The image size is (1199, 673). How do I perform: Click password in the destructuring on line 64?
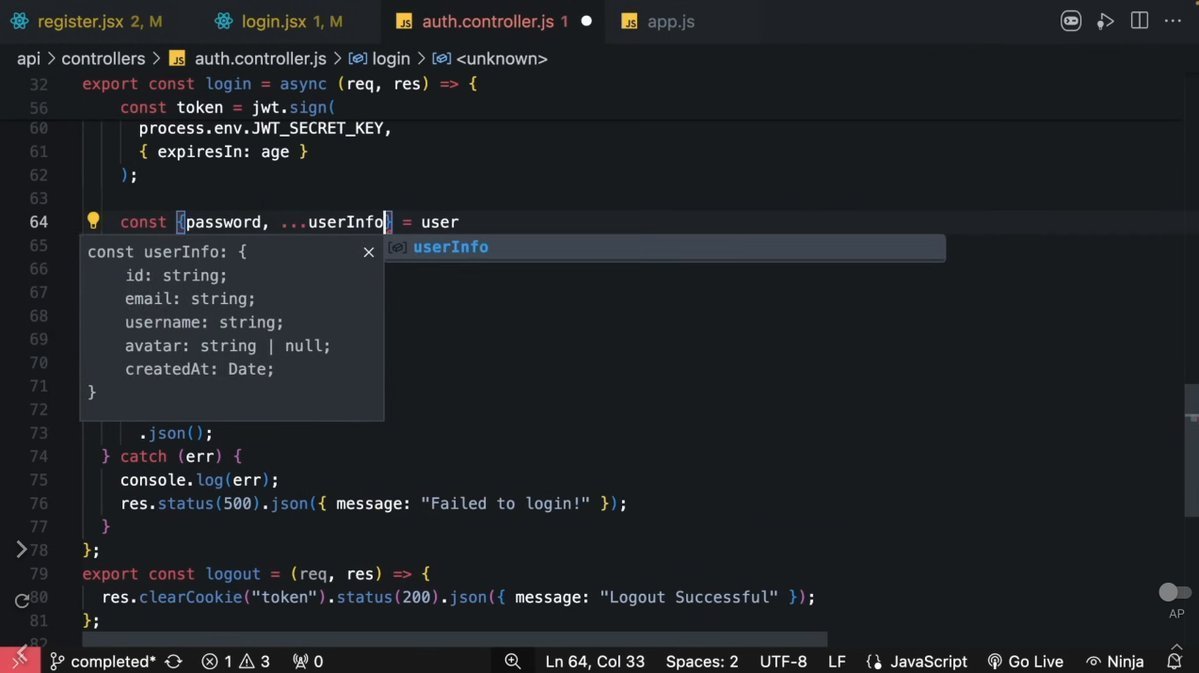click(223, 222)
